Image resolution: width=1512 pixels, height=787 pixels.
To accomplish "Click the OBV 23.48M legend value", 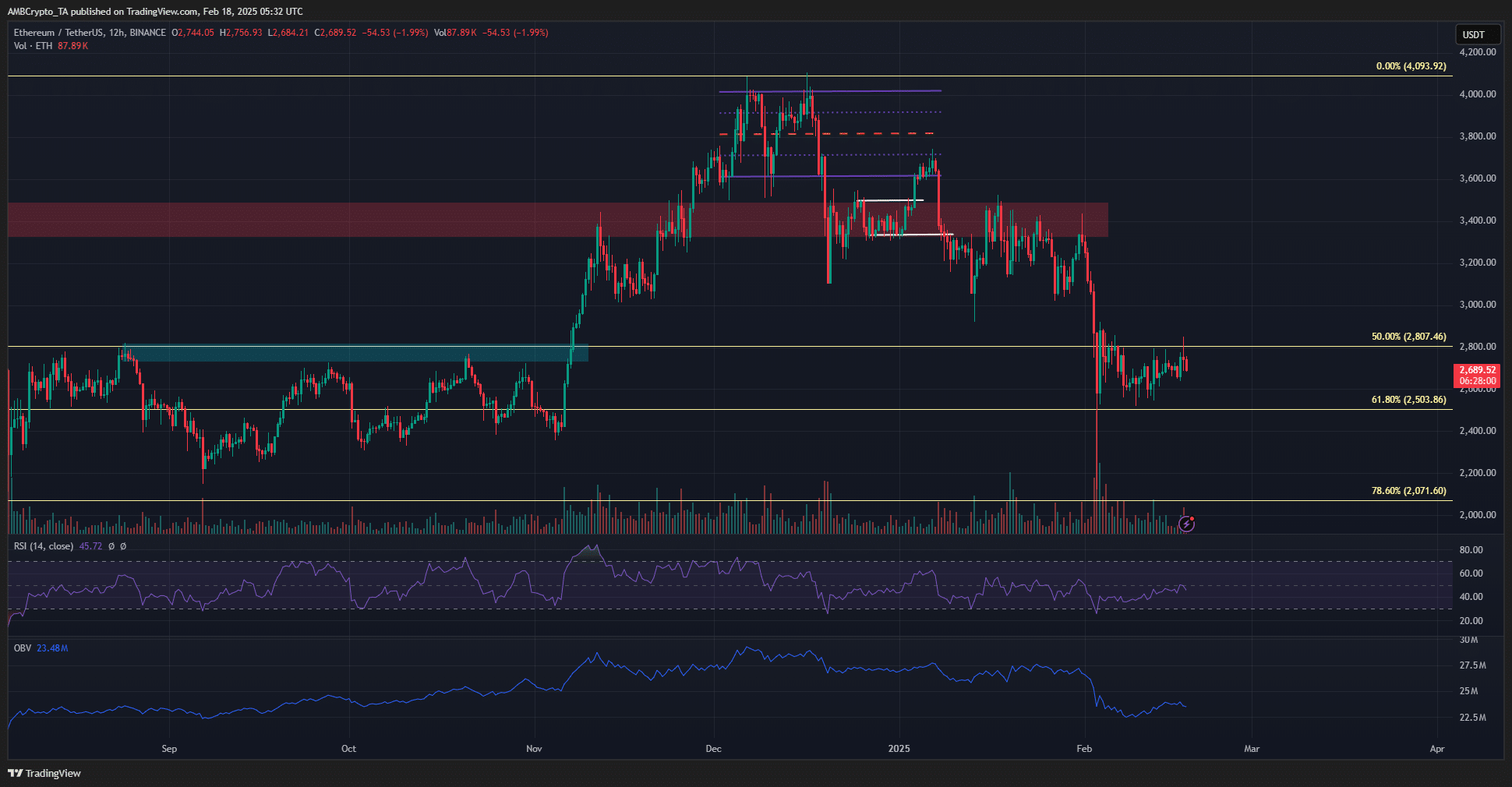I will tap(55, 648).
